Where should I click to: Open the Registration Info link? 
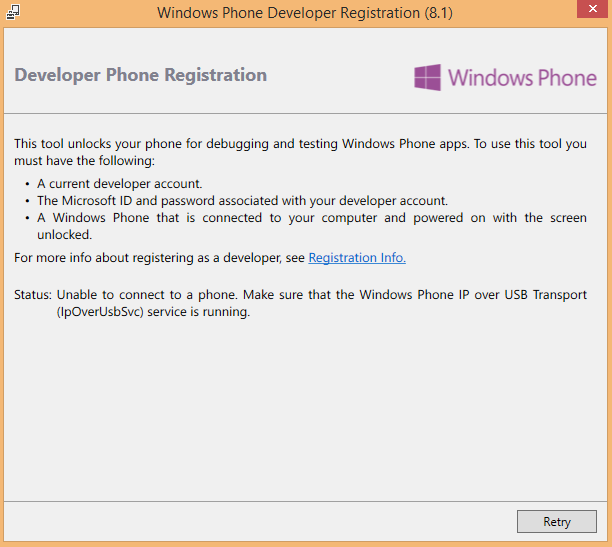point(357,258)
